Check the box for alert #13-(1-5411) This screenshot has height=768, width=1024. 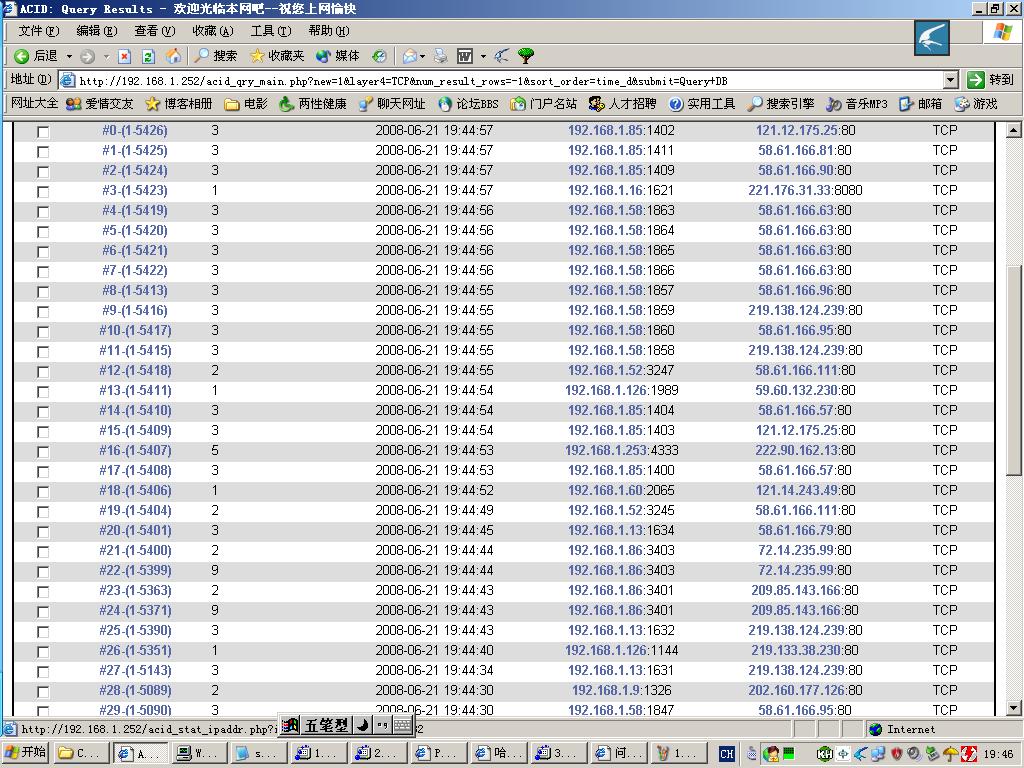point(43,392)
